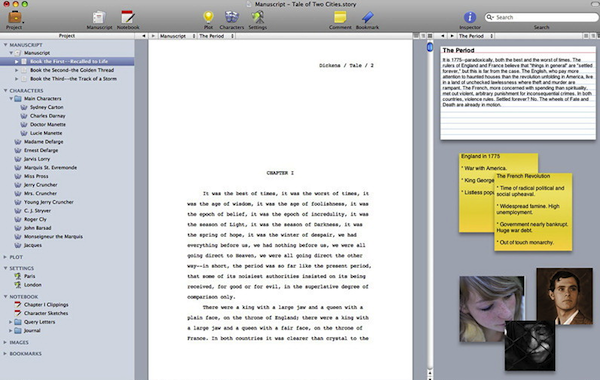Select Marquis St. Evremonde character
Image resolution: width=600 pixels, height=380 pixels.
(x=50, y=167)
